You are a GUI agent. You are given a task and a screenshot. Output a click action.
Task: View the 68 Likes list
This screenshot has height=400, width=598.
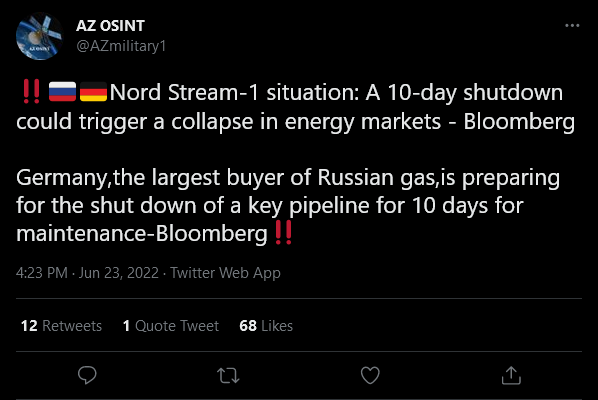point(266,326)
